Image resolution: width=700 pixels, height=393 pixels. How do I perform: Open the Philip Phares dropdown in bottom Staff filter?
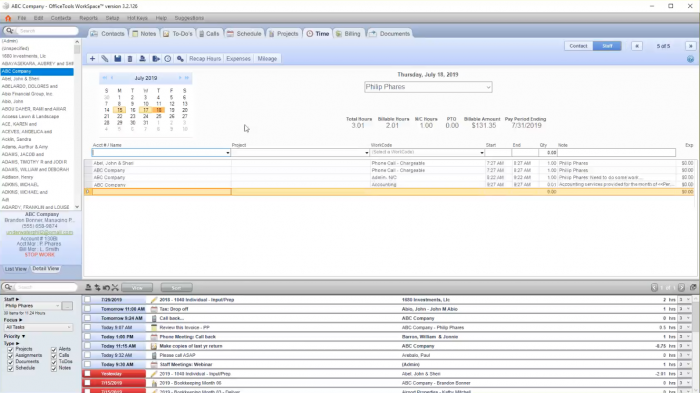pyautogui.click(x=32, y=306)
